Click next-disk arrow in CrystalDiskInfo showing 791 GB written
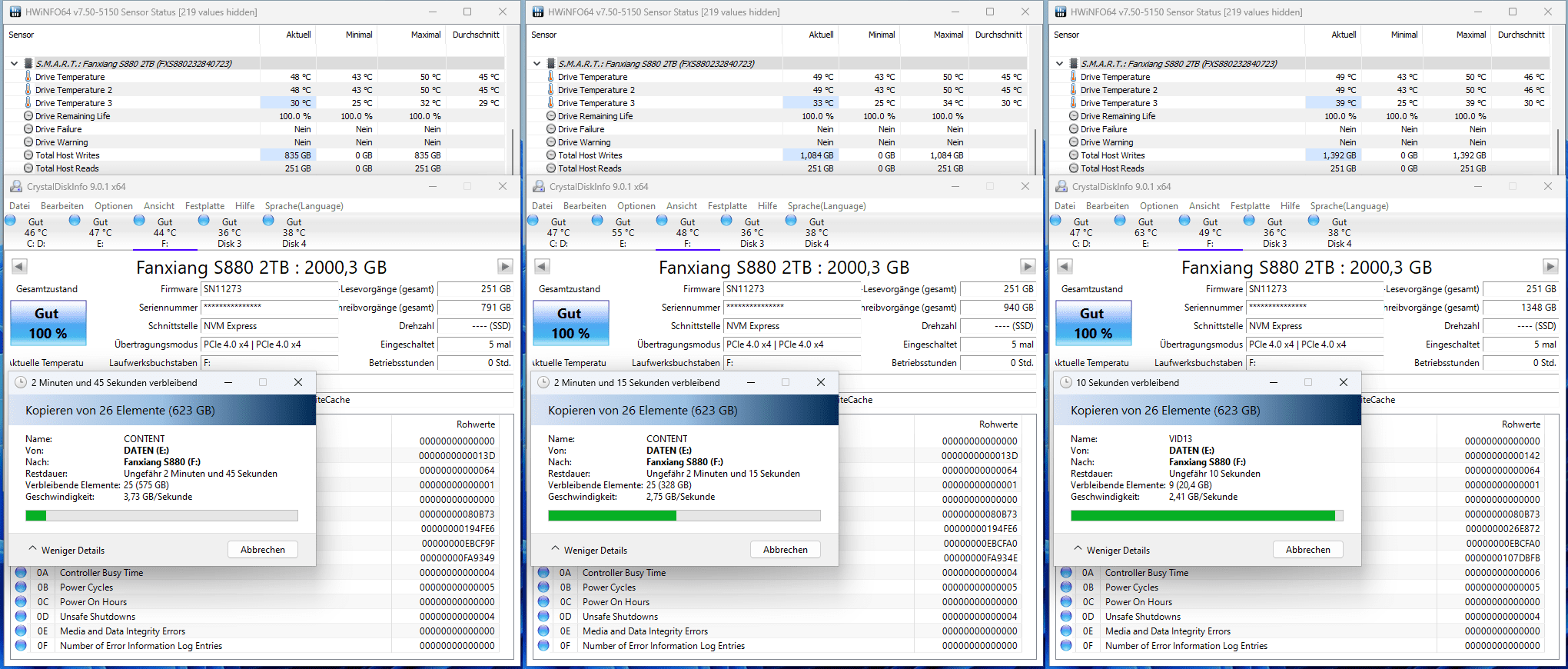 (505, 266)
